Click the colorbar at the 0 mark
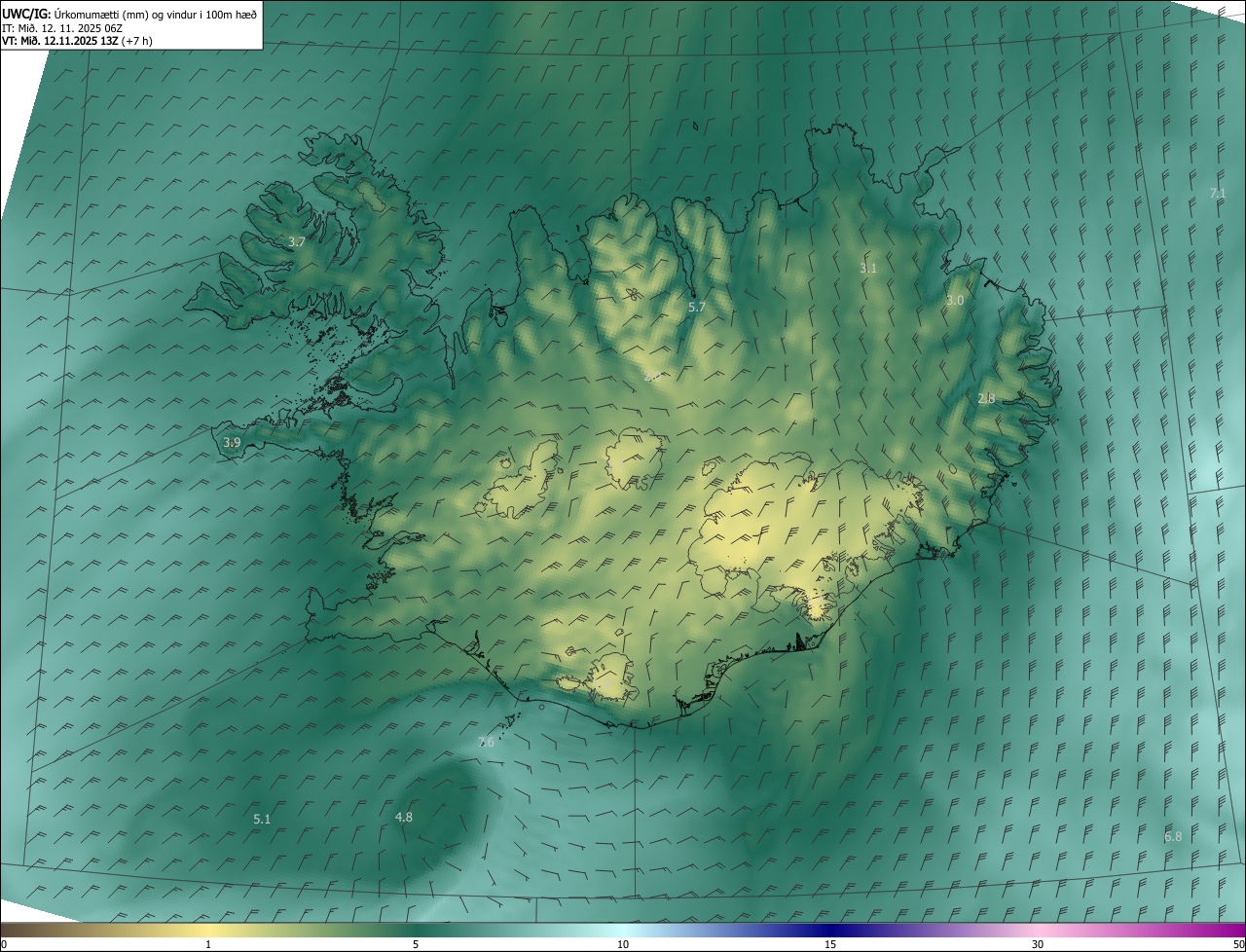This screenshot has height=952, width=1246. (3, 944)
